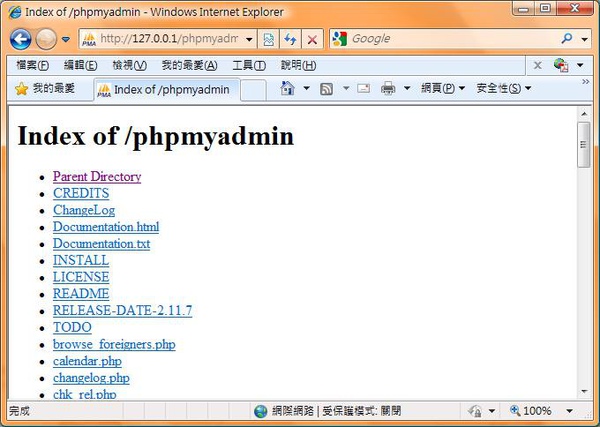Open the INSTALL link
Viewport: 600px width, 427px height.
coord(81,261)
